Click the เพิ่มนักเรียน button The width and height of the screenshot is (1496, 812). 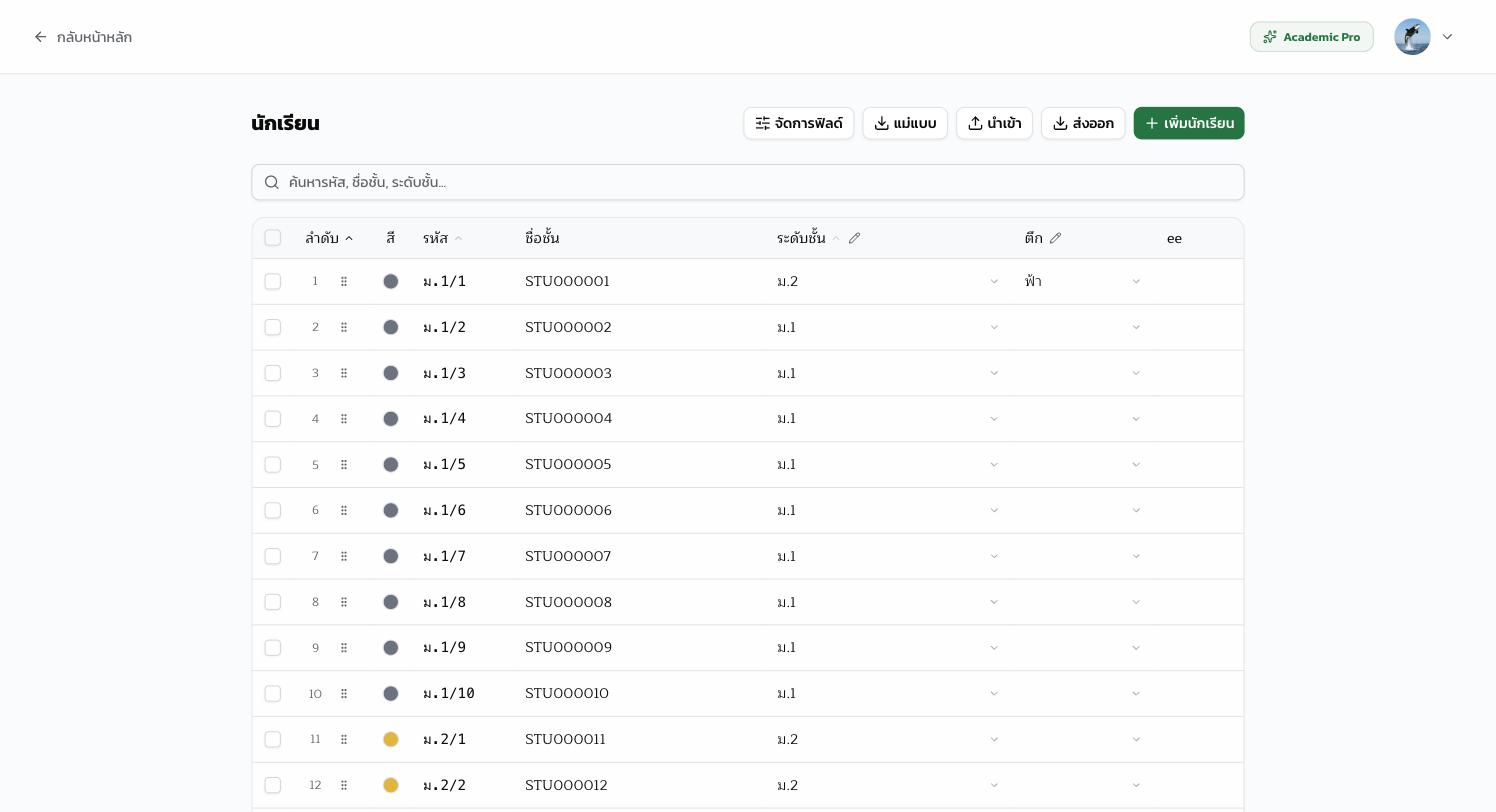(1189, 123)
